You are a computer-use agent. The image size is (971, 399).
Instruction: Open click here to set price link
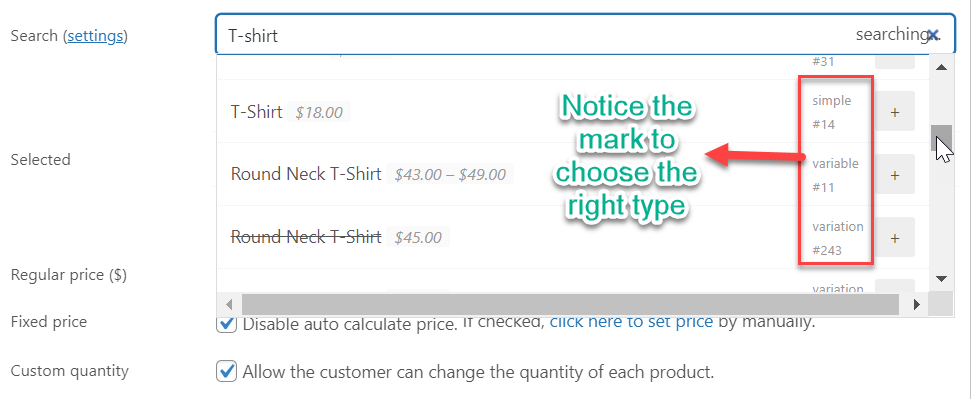pos(631,322)
